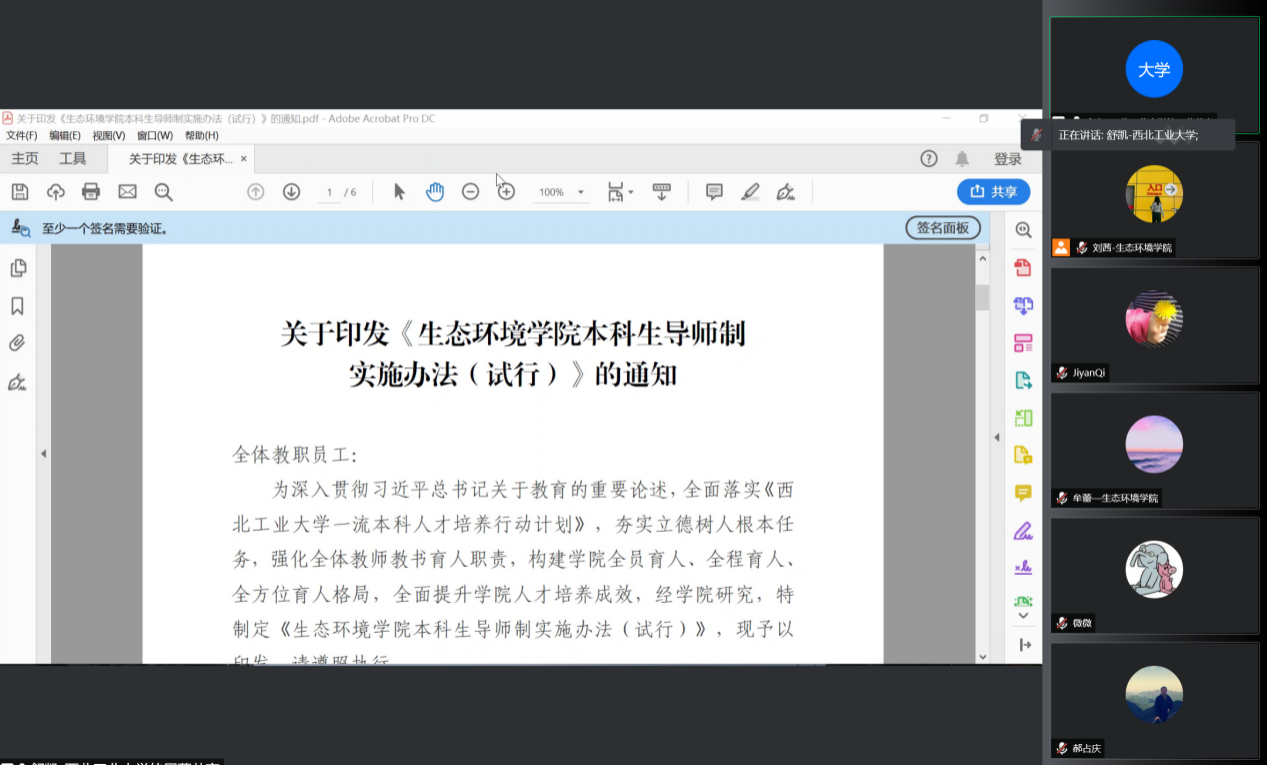The height and width of the screenshot is (765, 1267).
Task: Expand the left navigation pane arrow
Action: click(43, 454)
